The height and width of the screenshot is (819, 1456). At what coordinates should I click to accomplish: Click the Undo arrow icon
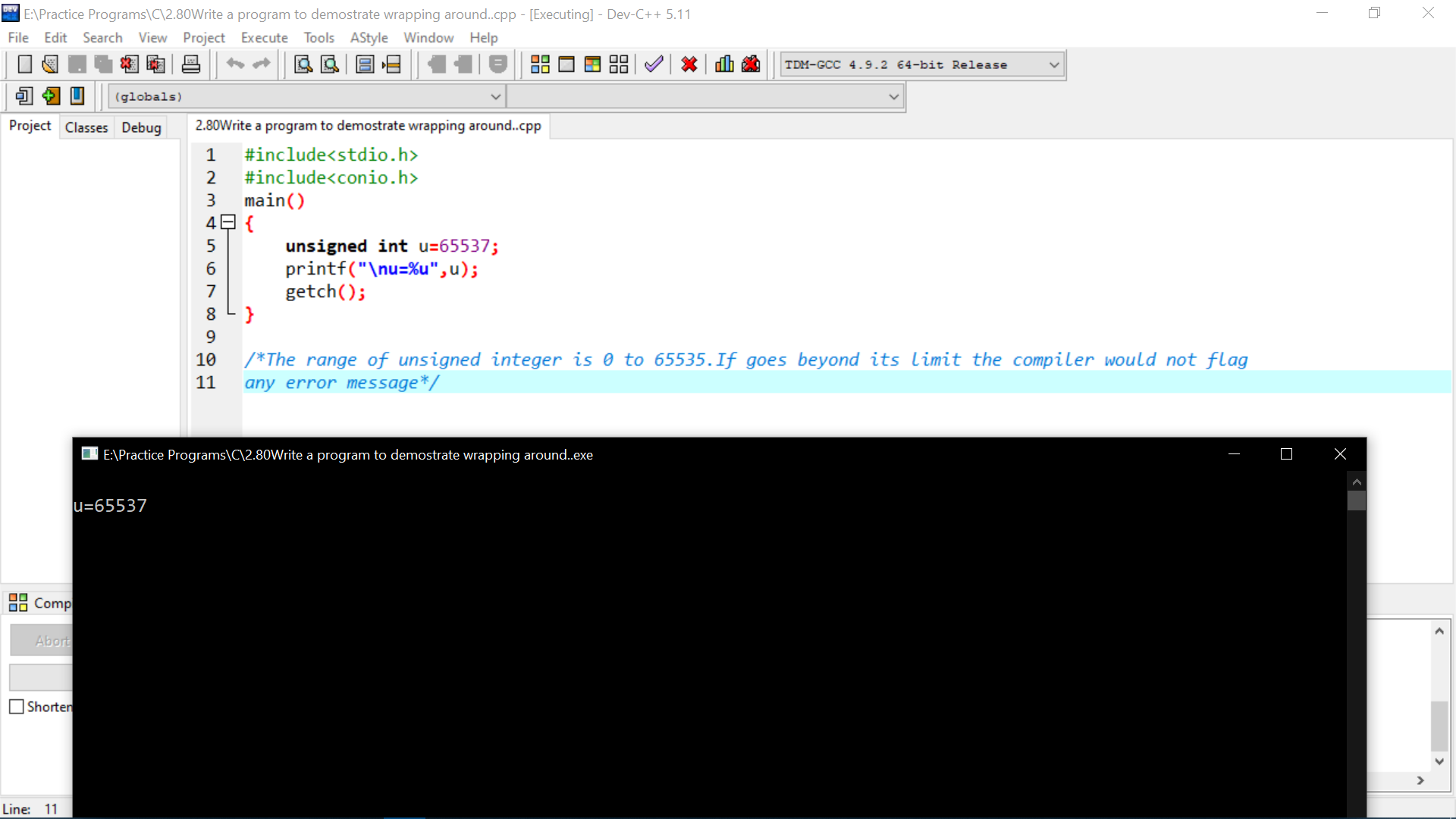tap(235, 64)
